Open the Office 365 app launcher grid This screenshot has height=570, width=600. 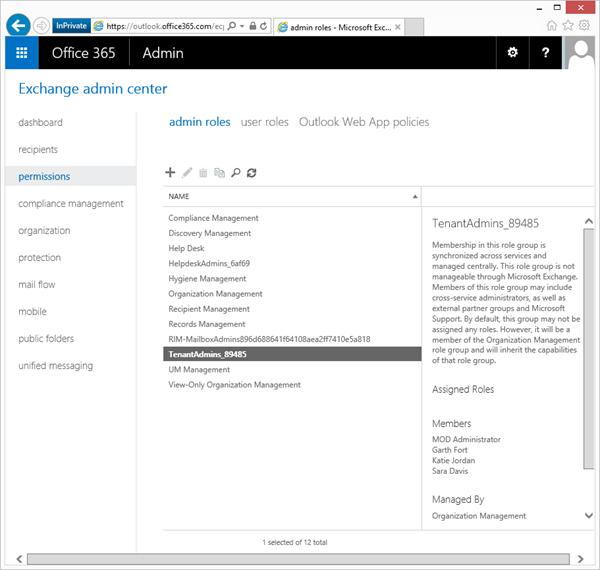(22, 53)
